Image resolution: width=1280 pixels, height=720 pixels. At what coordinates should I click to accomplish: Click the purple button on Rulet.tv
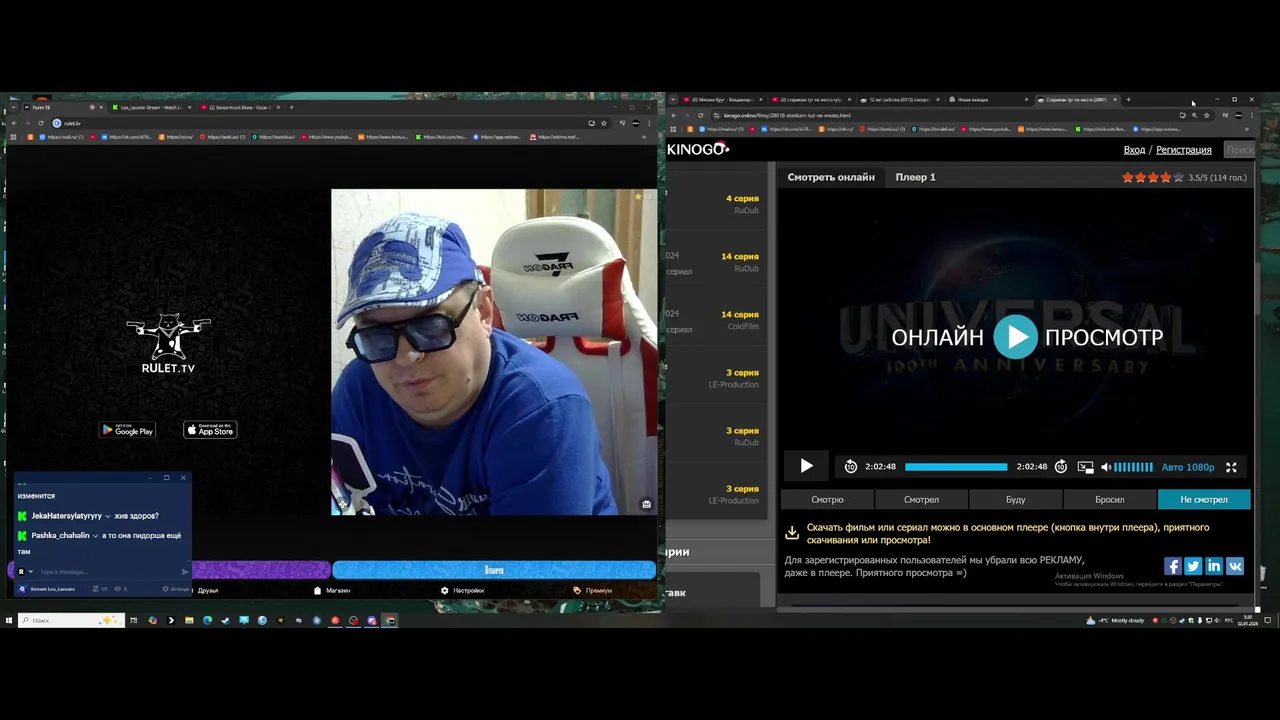260,570
